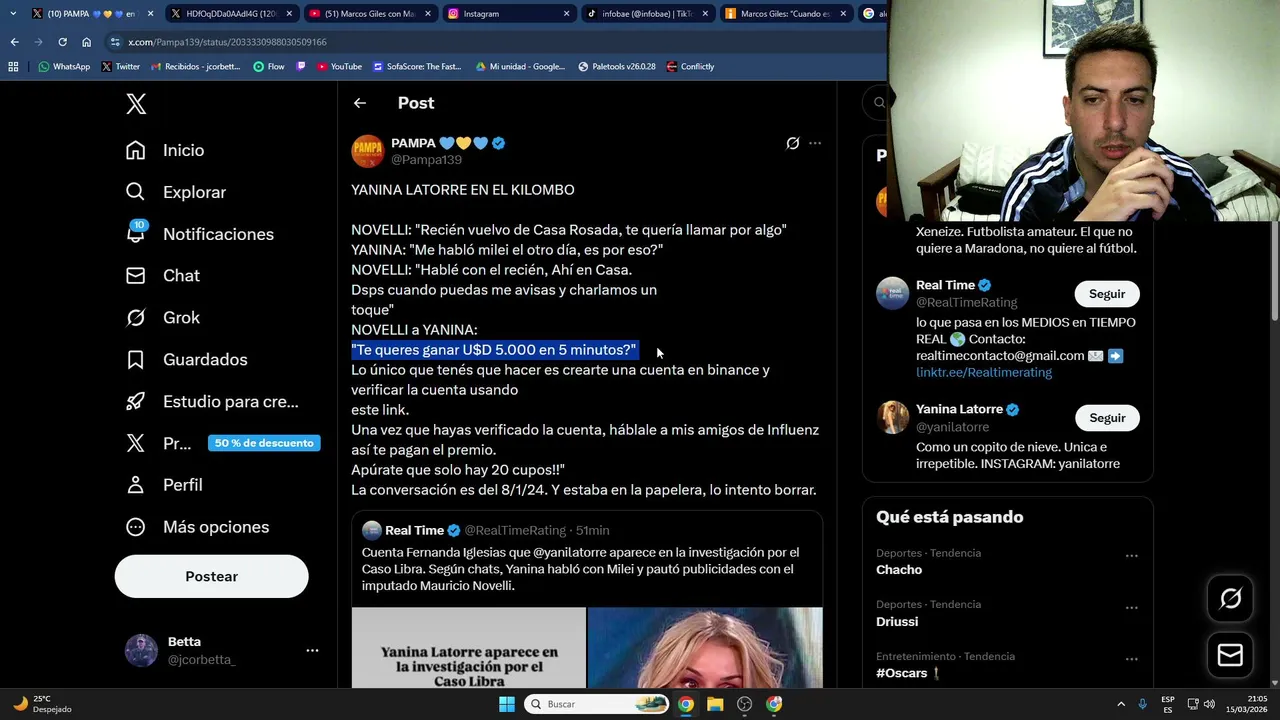
Task: Open floating Grok button
Action: (x=1230, y=599)
